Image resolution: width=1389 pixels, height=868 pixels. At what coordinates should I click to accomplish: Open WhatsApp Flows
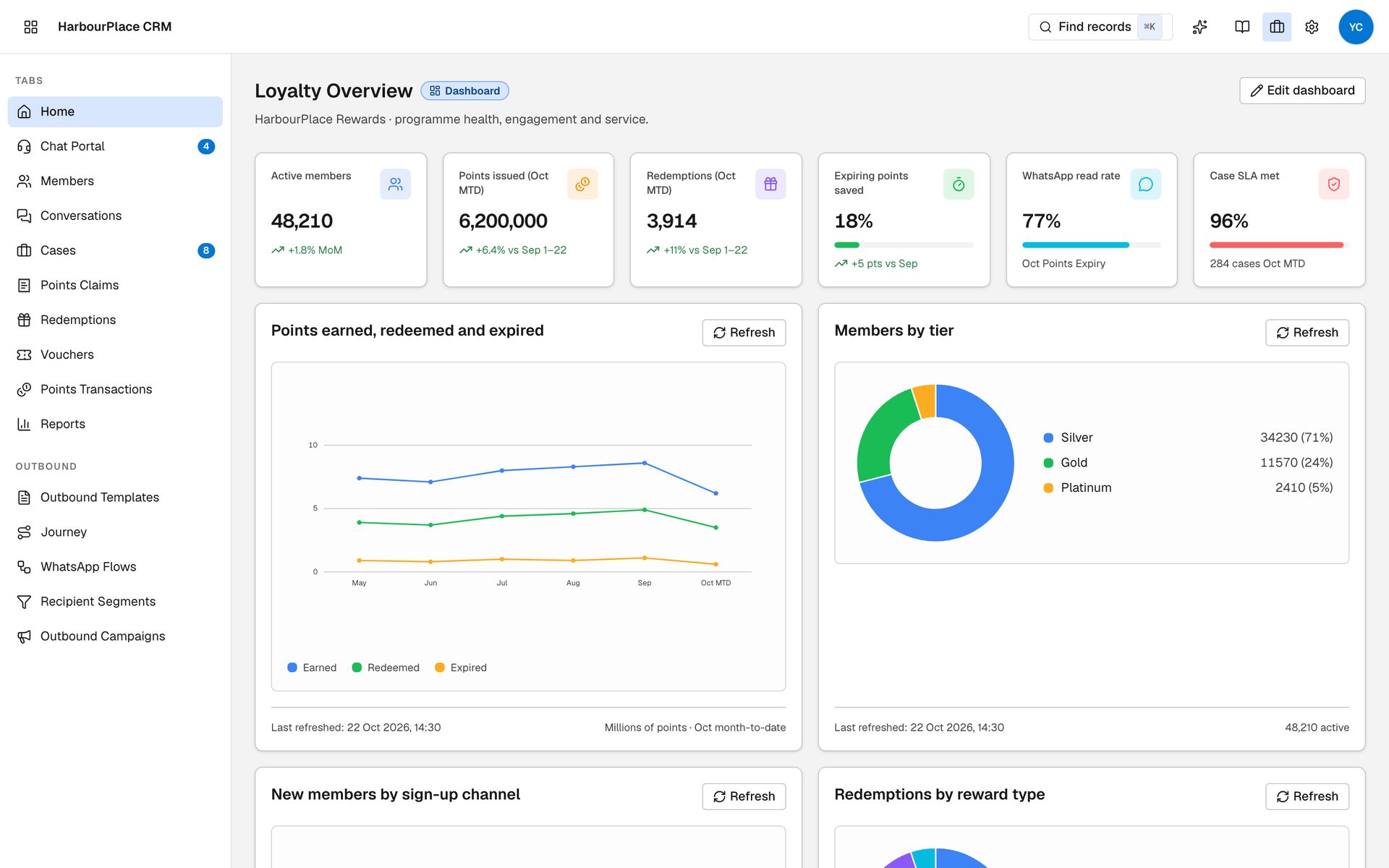point(115,566)
